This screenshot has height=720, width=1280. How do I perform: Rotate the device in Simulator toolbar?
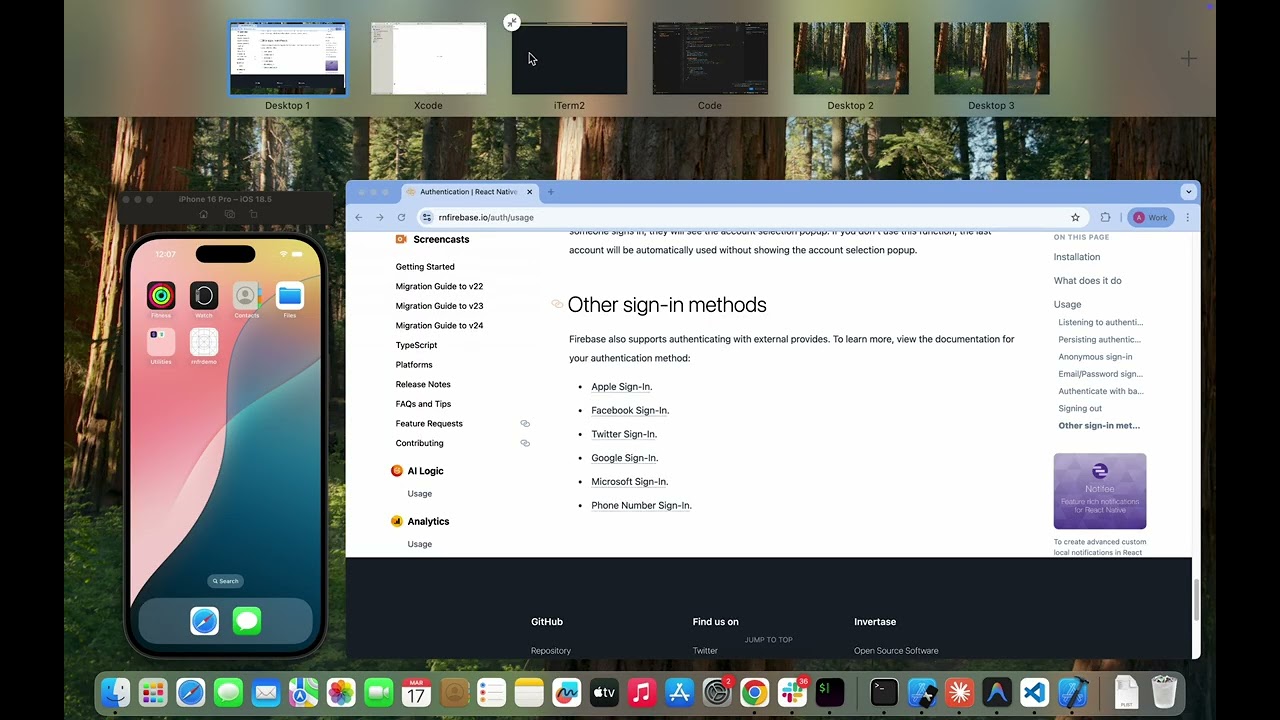coord(253,214)
